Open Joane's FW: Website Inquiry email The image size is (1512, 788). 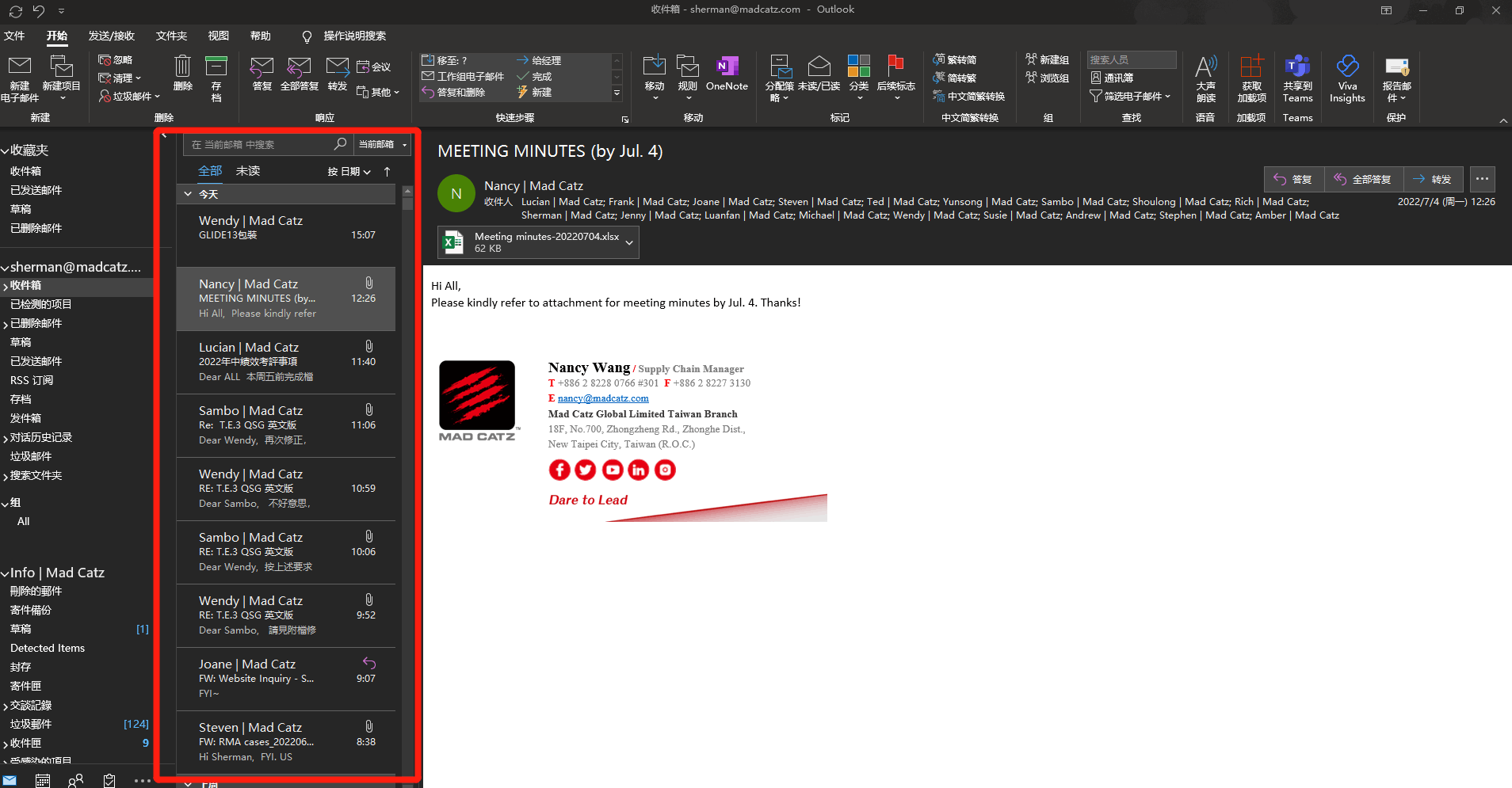pyautogui.click(x=286, y=679)
